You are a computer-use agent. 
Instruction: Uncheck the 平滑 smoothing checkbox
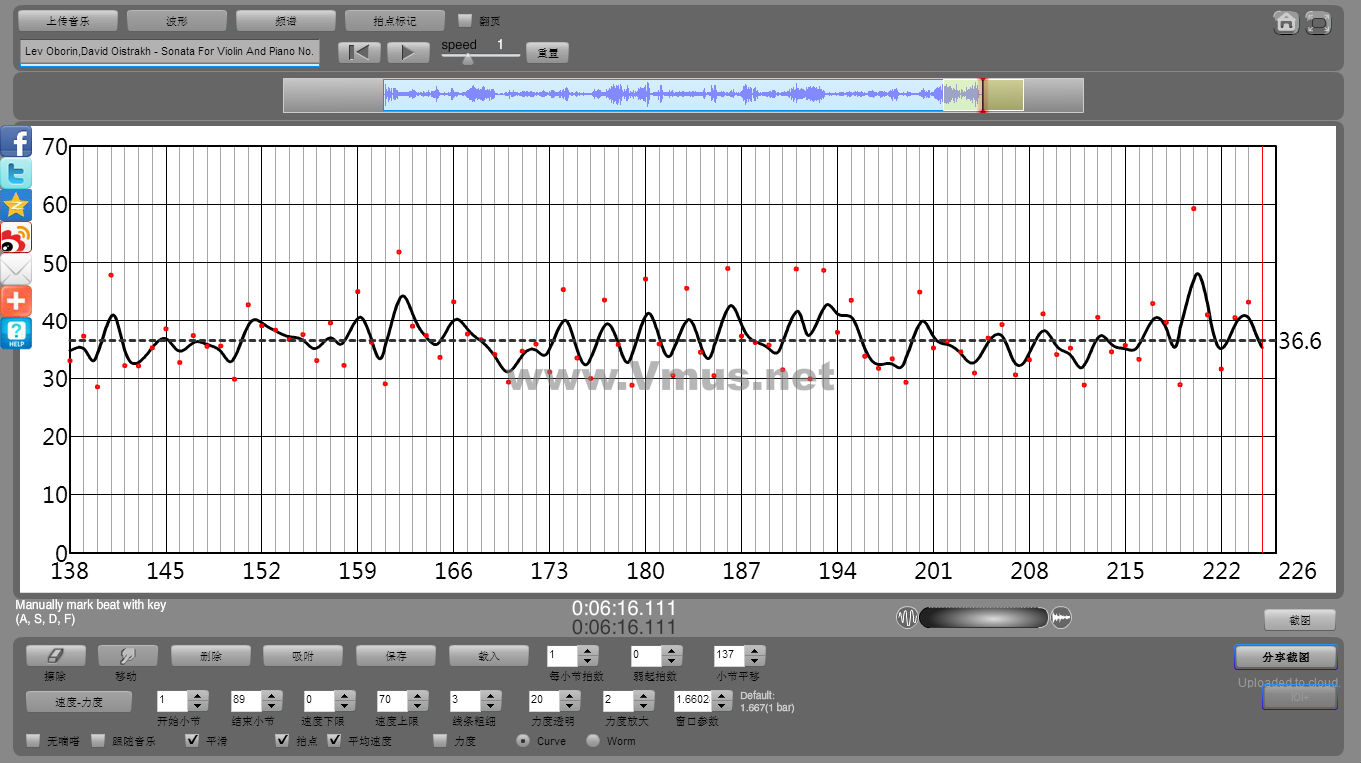[193, 741]
